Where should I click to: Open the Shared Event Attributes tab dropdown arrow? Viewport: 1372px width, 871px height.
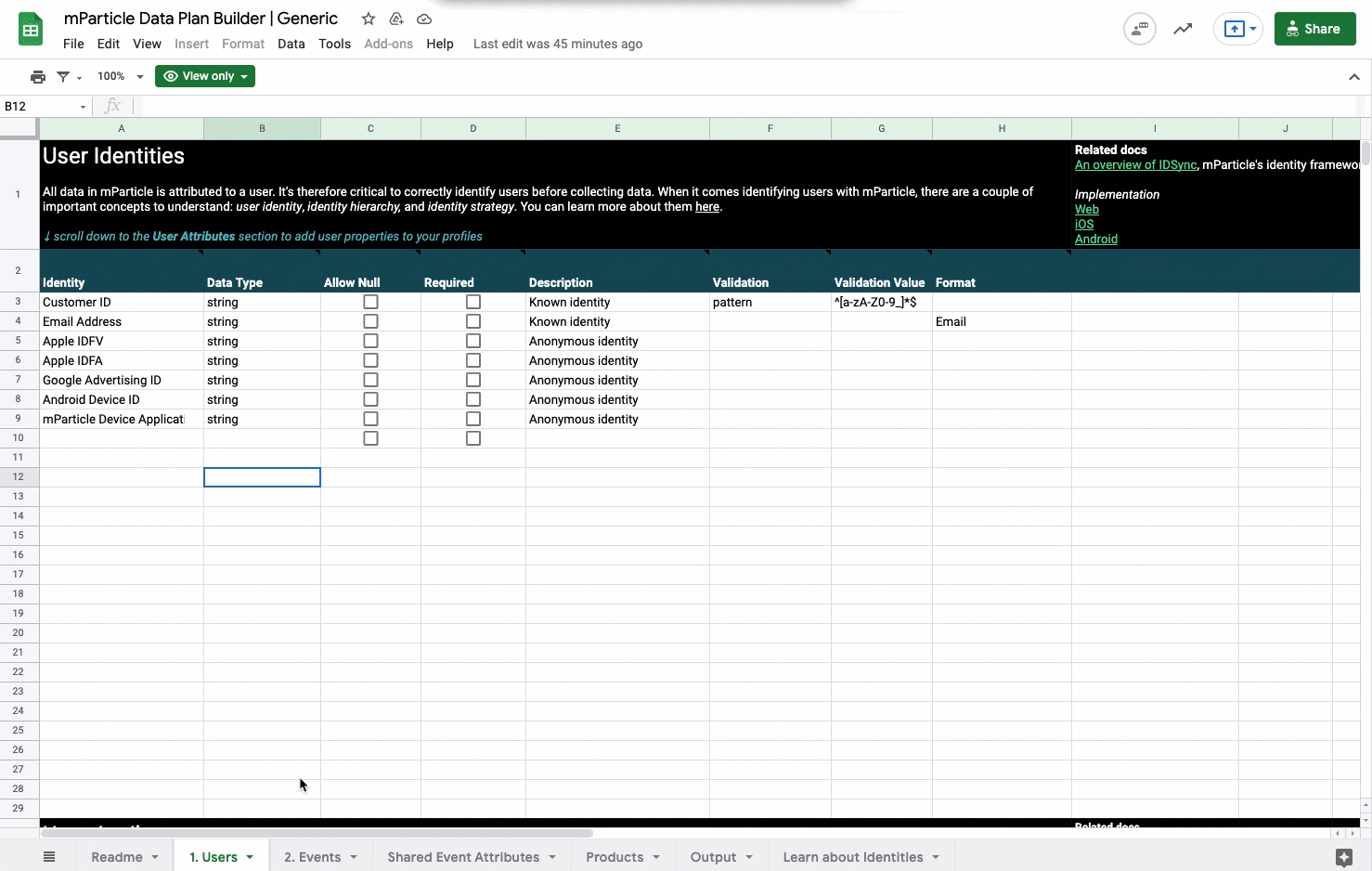coord(552,857)
